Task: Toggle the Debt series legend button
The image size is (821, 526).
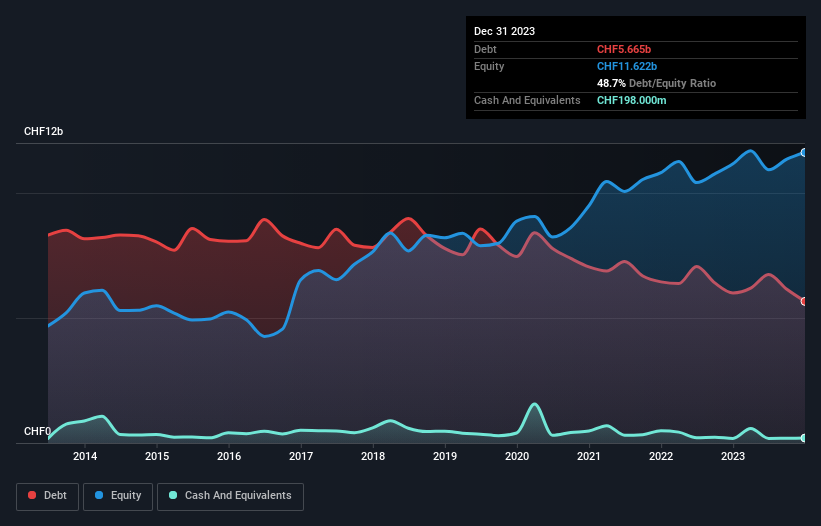Action: pos(48,496)
